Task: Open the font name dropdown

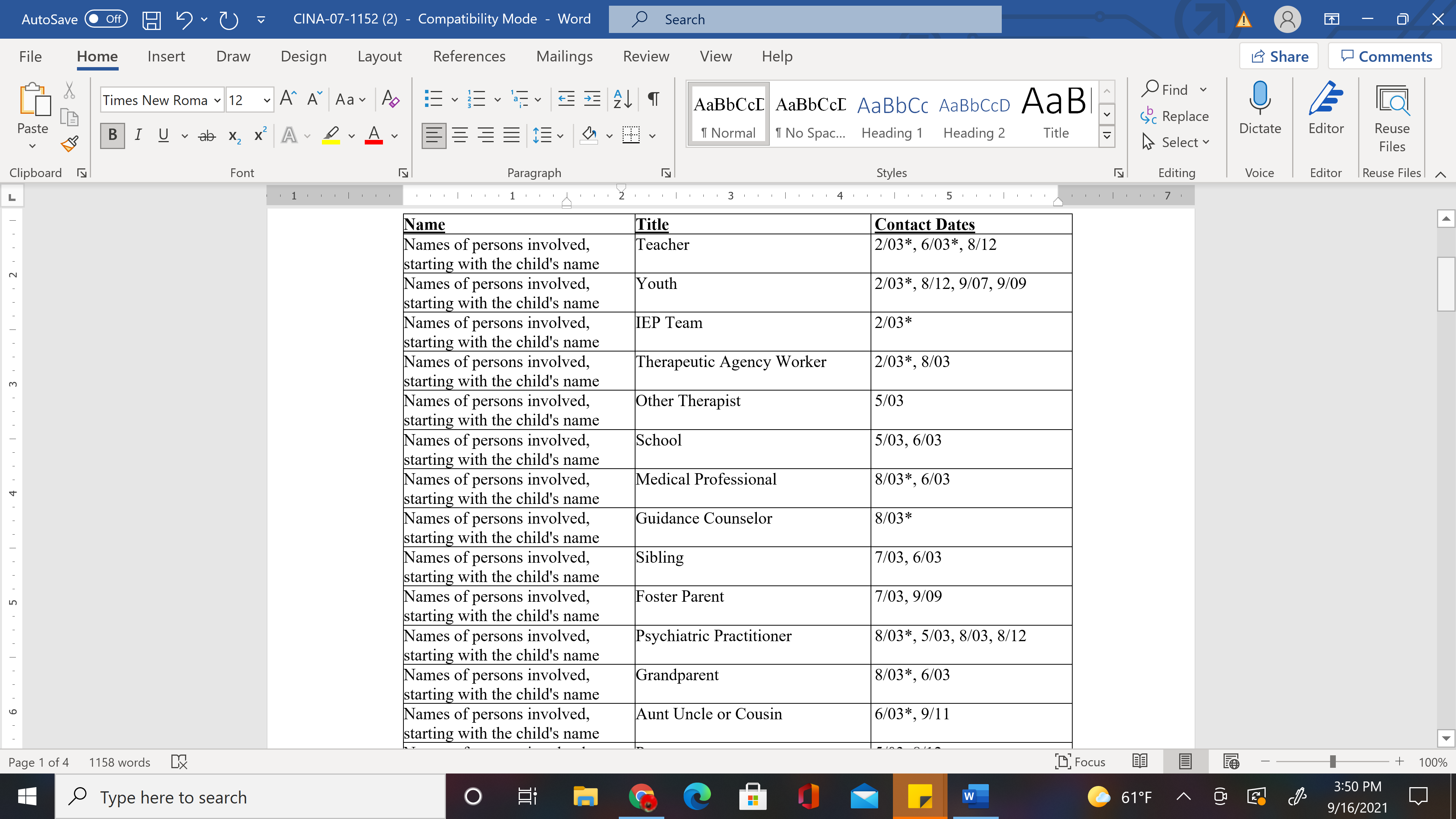Action: coord(217,100)
